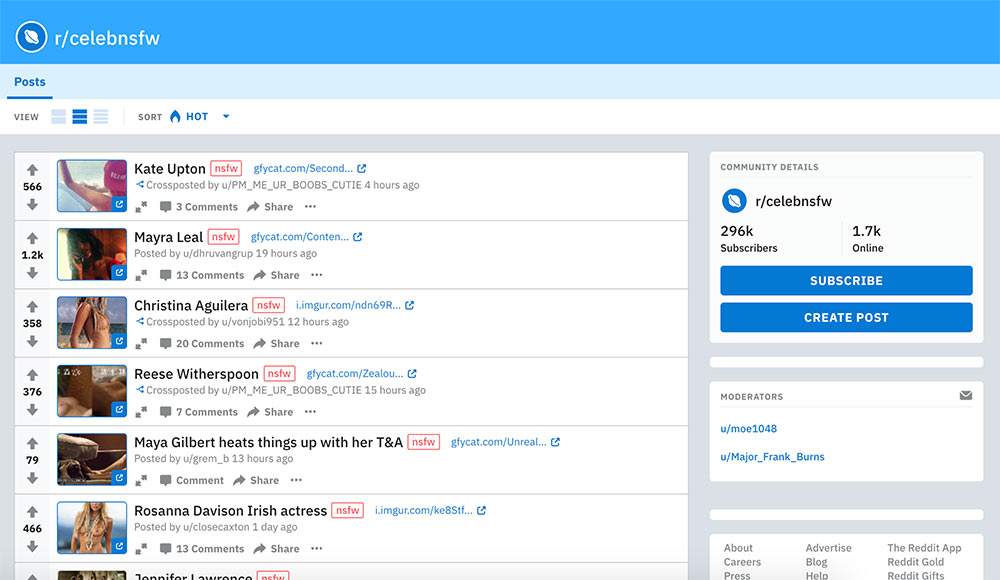Image resolution: width=1000 pixels, height=580 pixels.
Task: Downvote the Mayra Leal post
Action: tap(33, 272)
